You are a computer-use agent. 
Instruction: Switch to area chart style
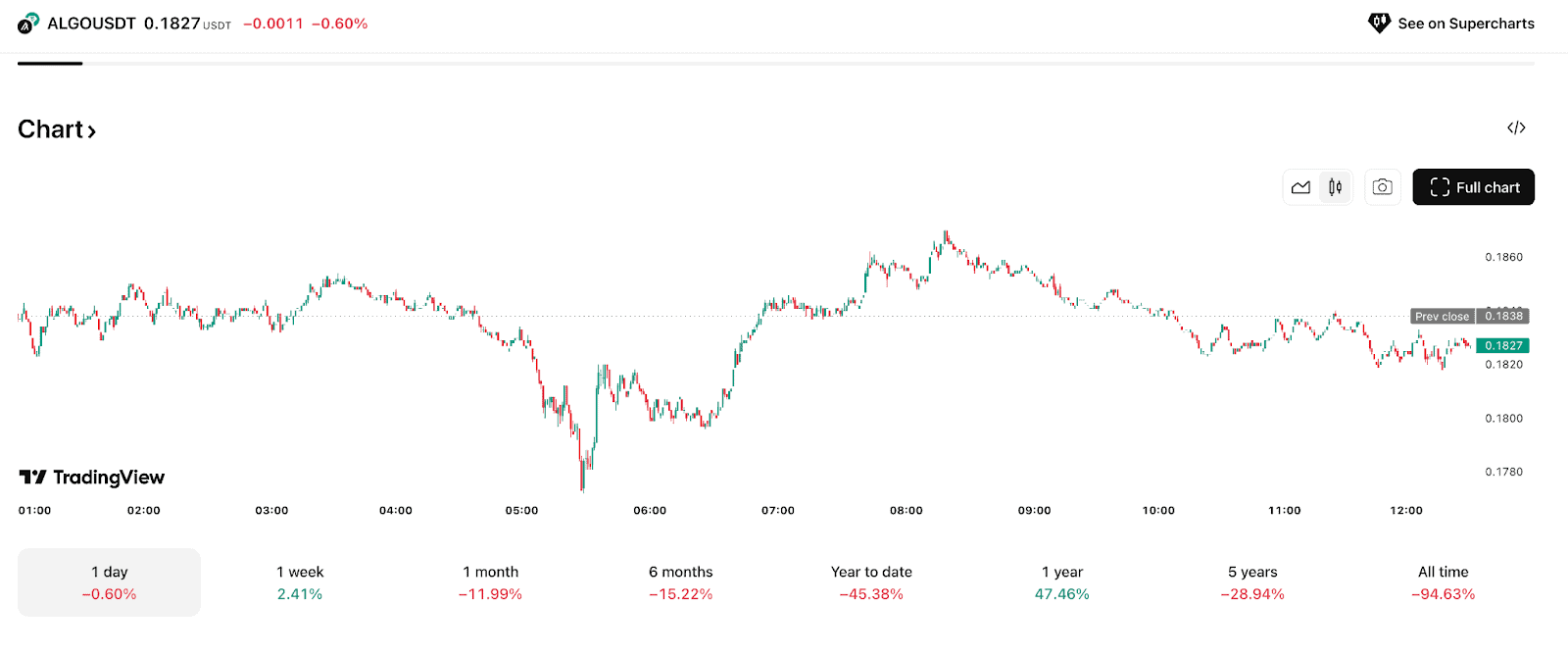[1300, 187]
